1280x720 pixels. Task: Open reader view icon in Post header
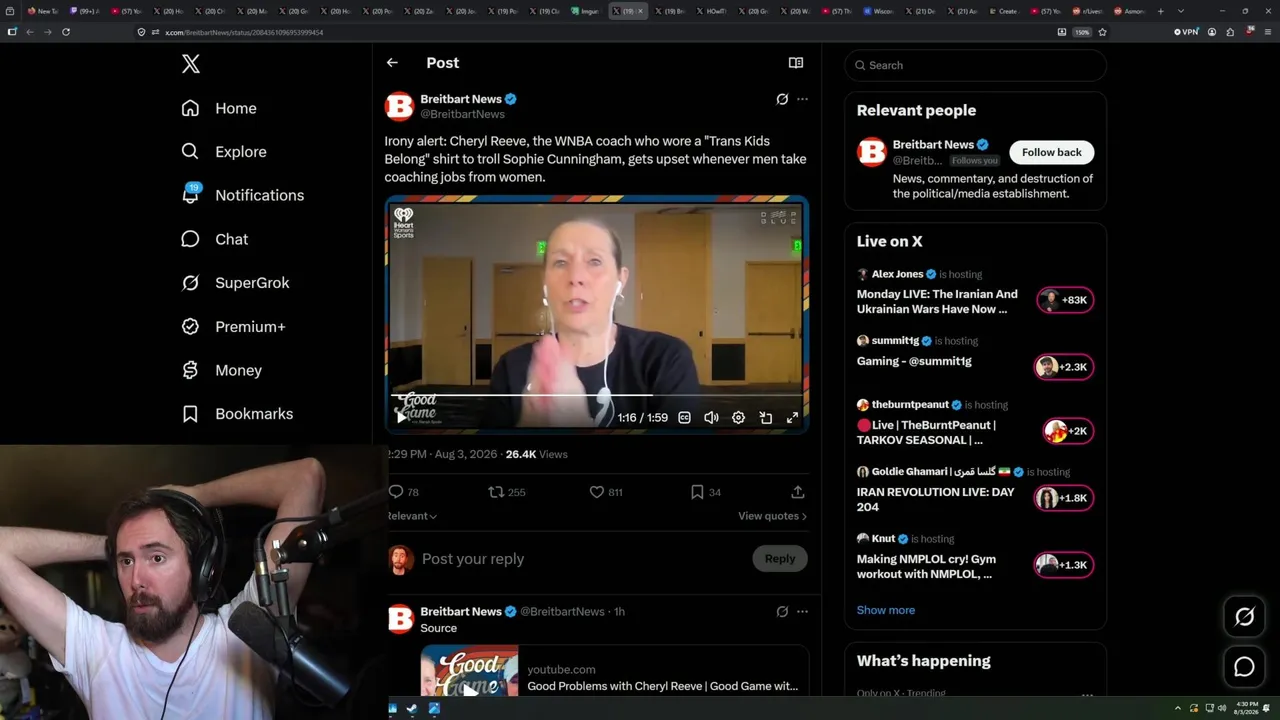click(x=796, y=63)
